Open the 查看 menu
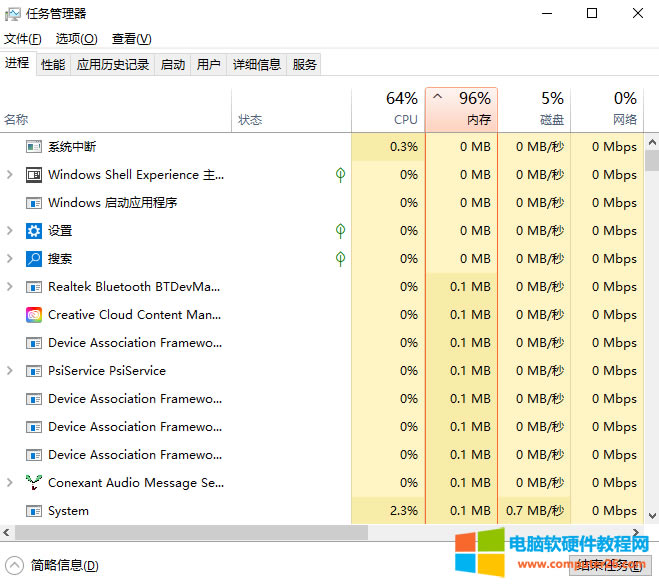The height and width of the screenshot is (584, 659). (131, 39)
